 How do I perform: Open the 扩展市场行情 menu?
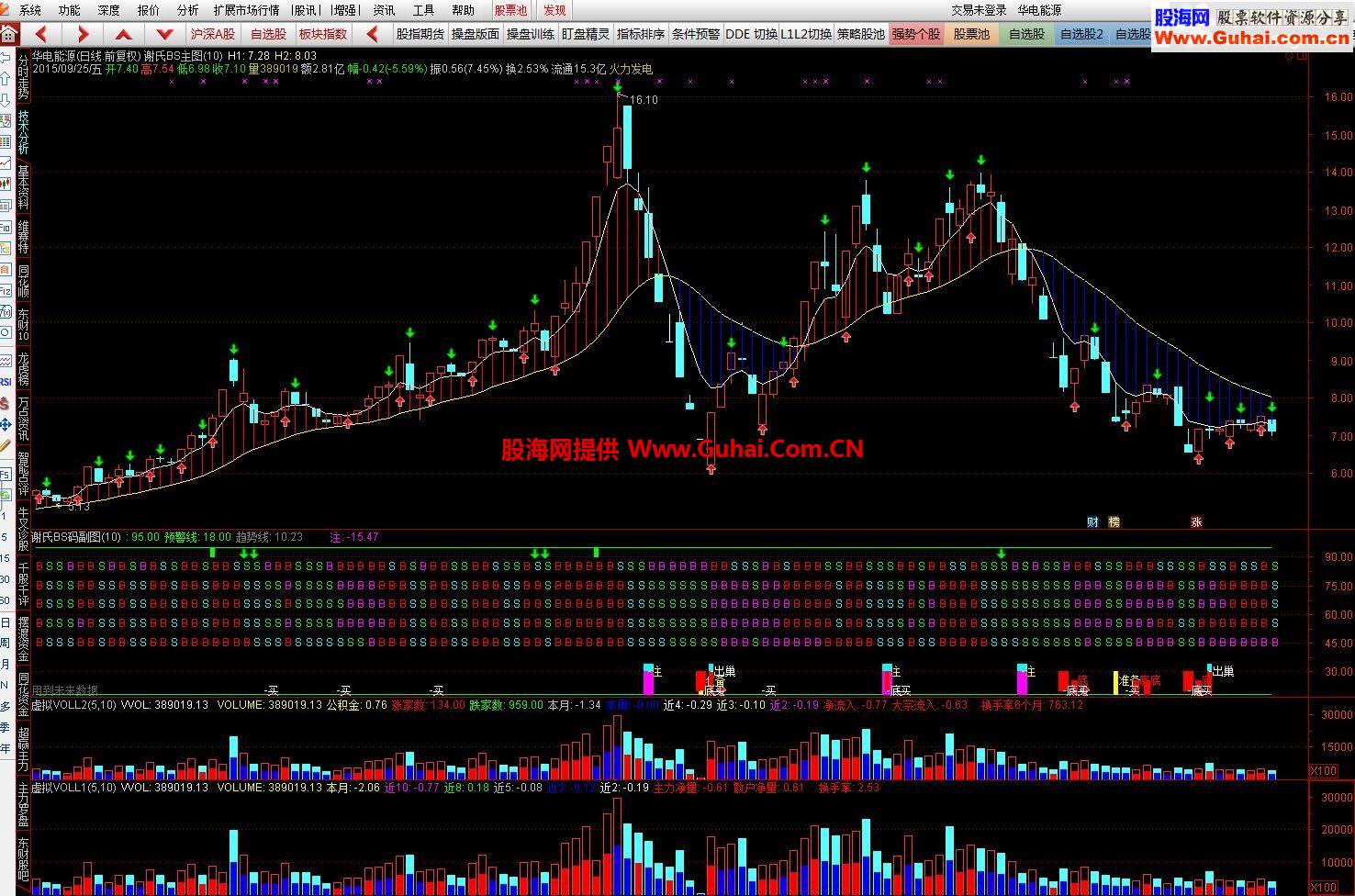pos(246,10)
